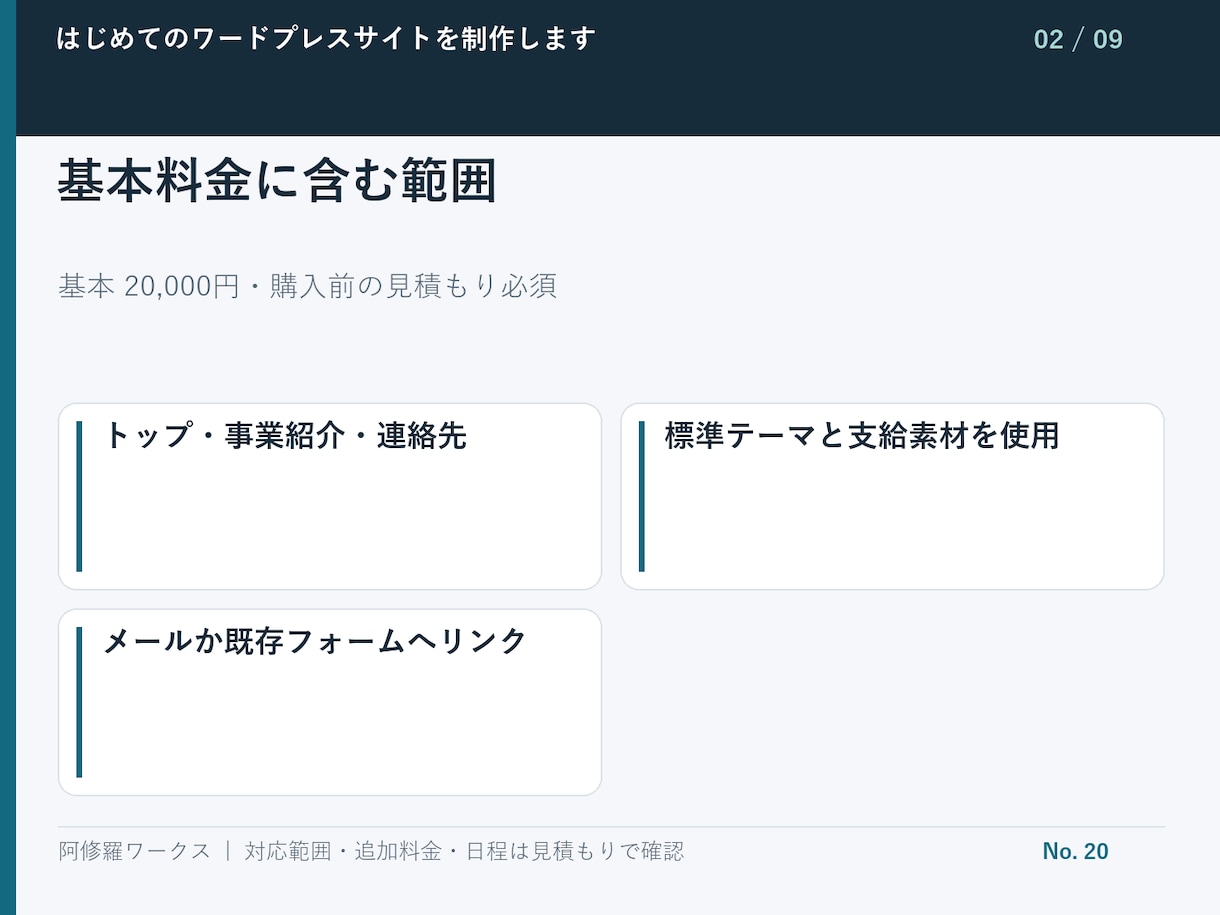Click the No. 20 label
Viewport: 1220px width, 915px height.
[x=1075, y=851]
